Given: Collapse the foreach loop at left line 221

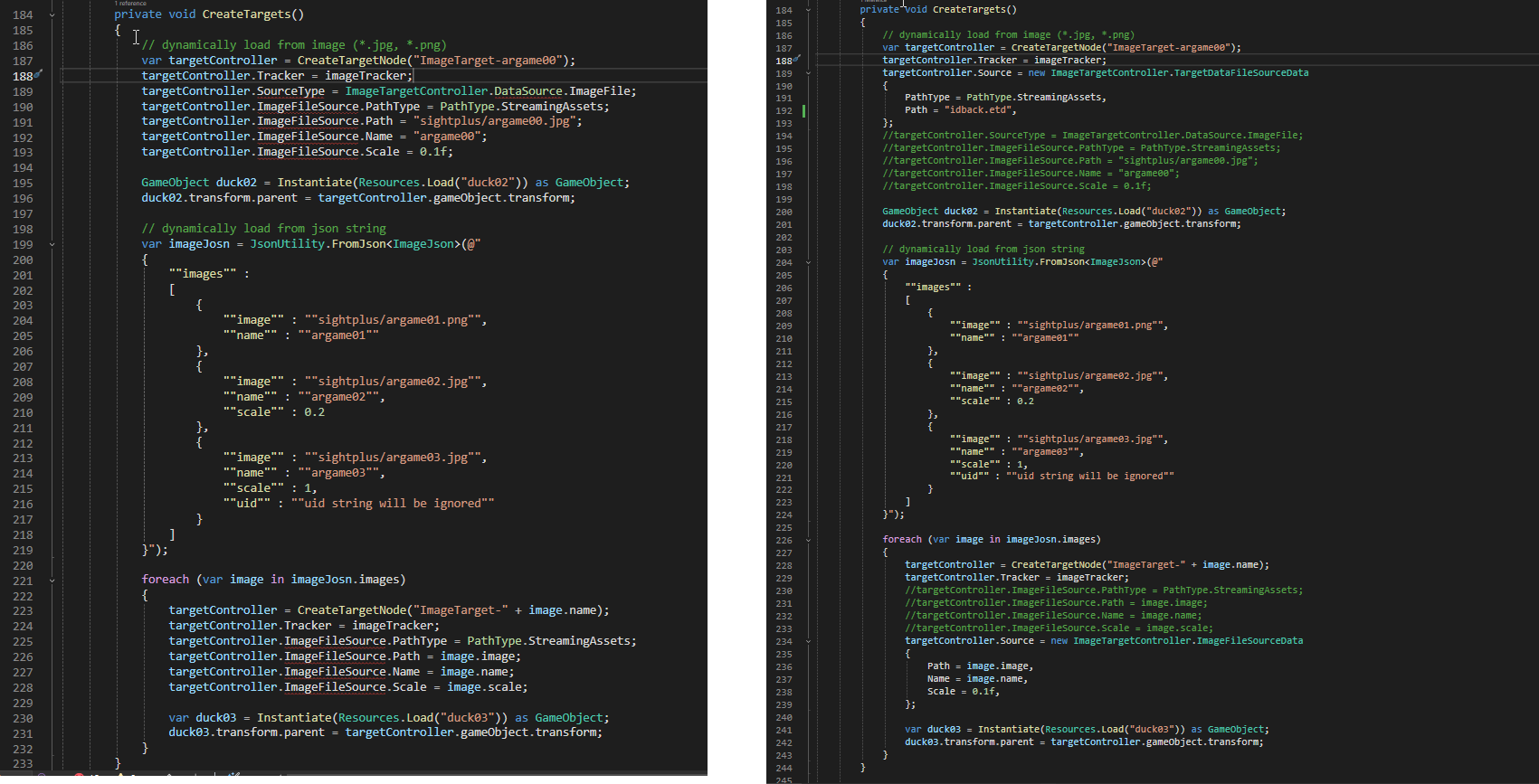Looking at the screenshot, I should click(52, 581).
